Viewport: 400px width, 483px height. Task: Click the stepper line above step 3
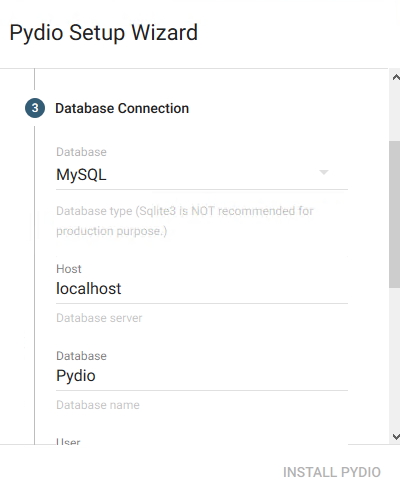(x=34, y=79)
